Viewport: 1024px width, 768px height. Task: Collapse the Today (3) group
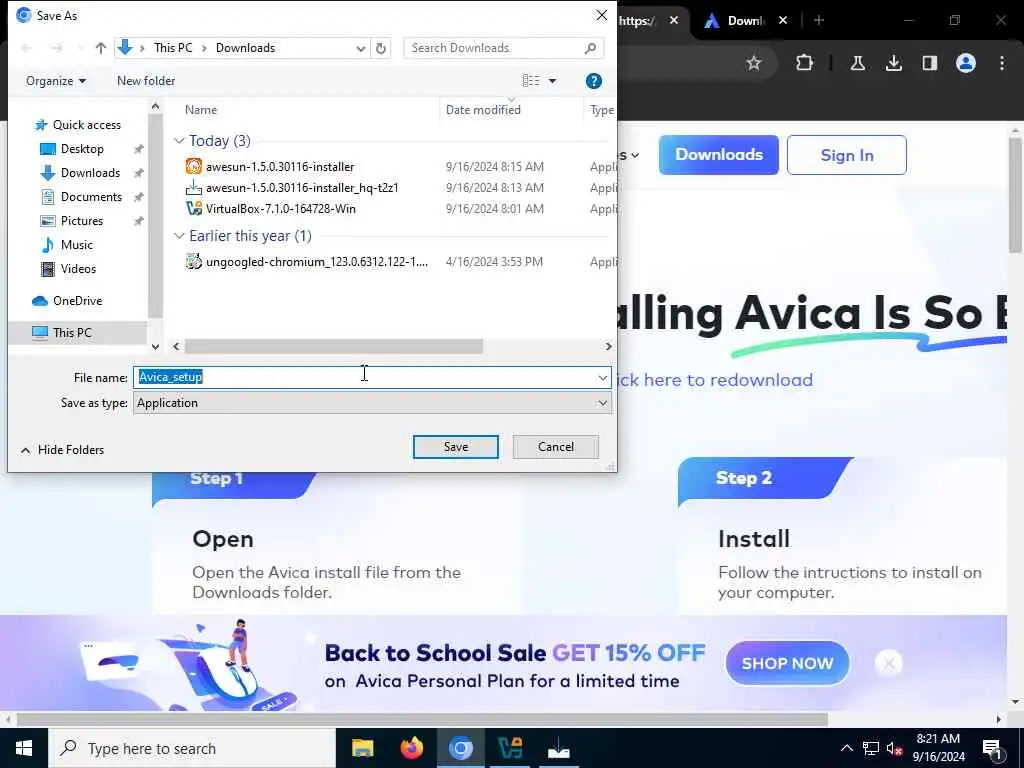(x=179, y=140)
